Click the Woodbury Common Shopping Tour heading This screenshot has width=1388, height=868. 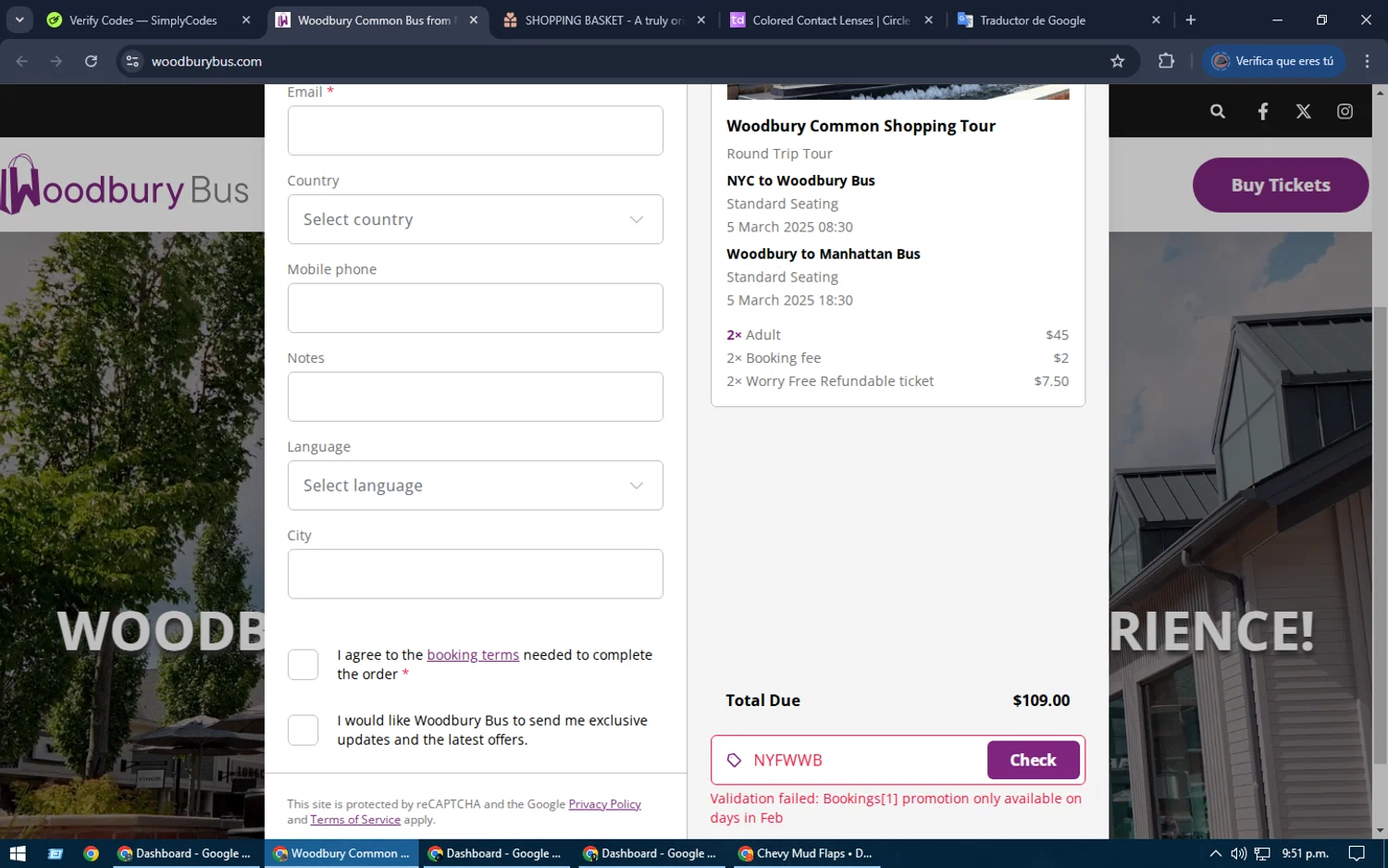click(861, 126)
